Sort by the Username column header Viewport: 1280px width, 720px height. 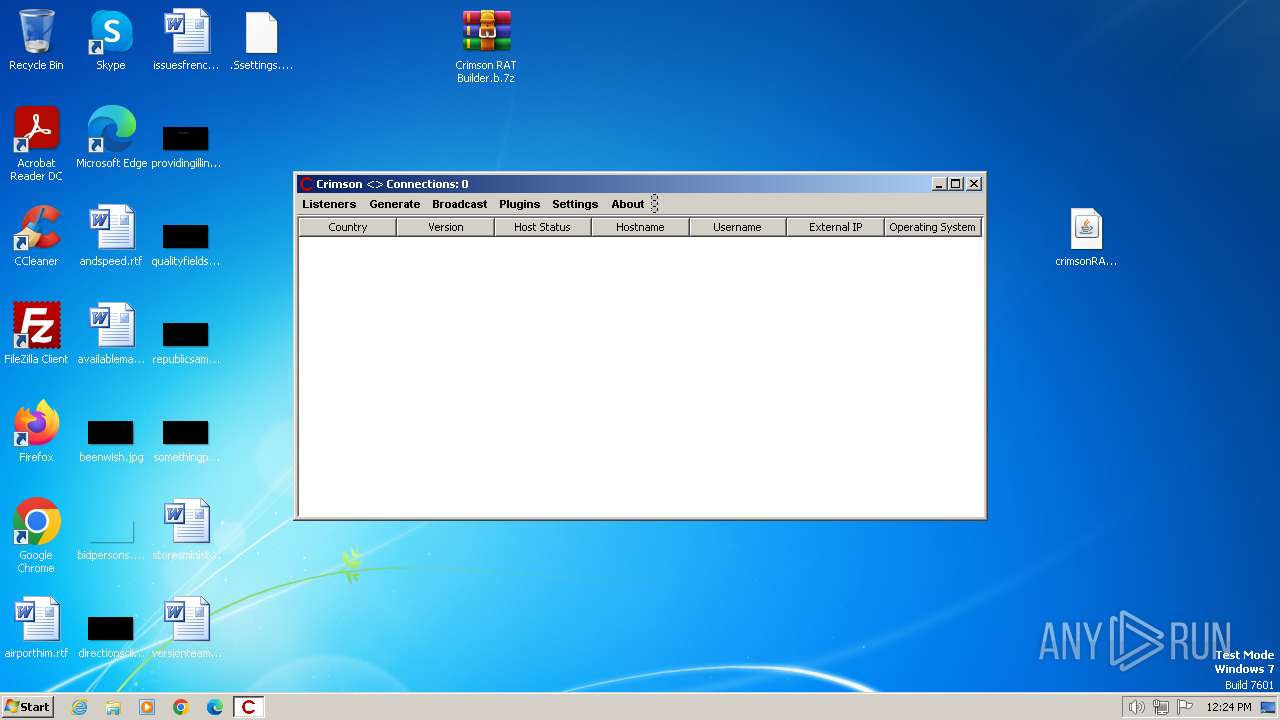point(737,227)
